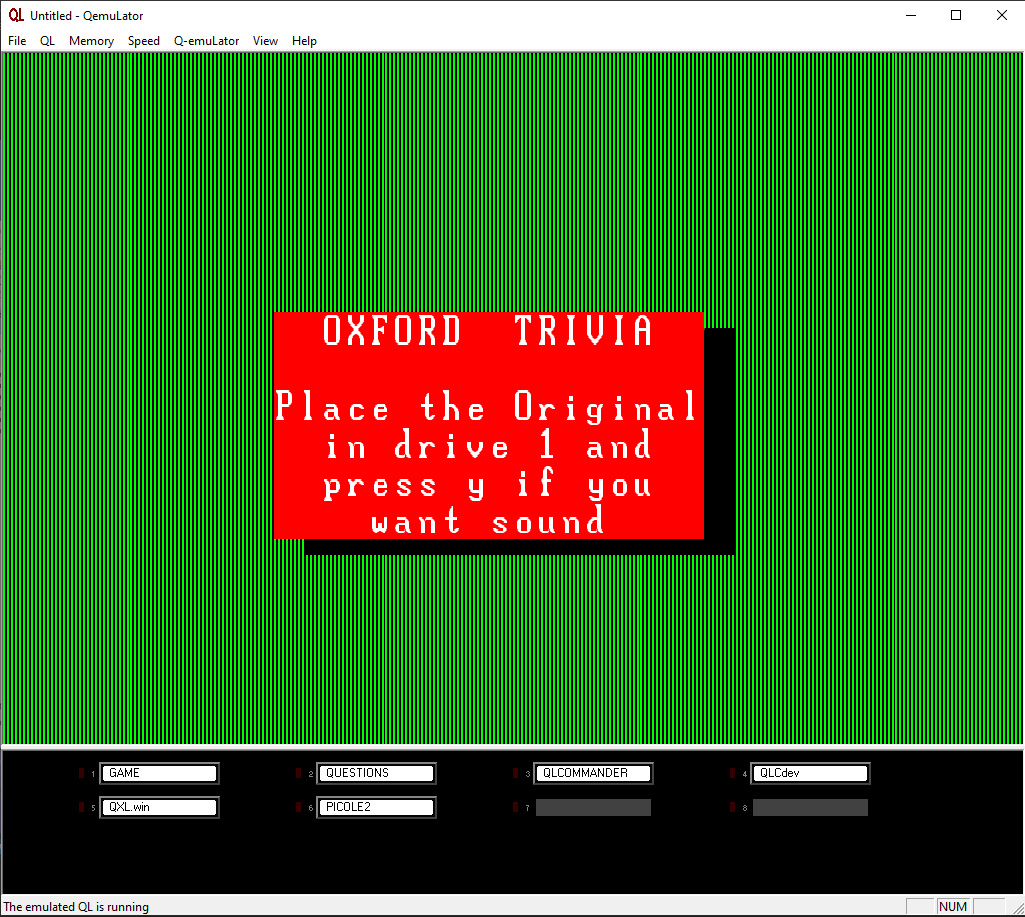Click the drive 2 activity LED
This screenshot has width=1025, height=917.
point(299,773)
